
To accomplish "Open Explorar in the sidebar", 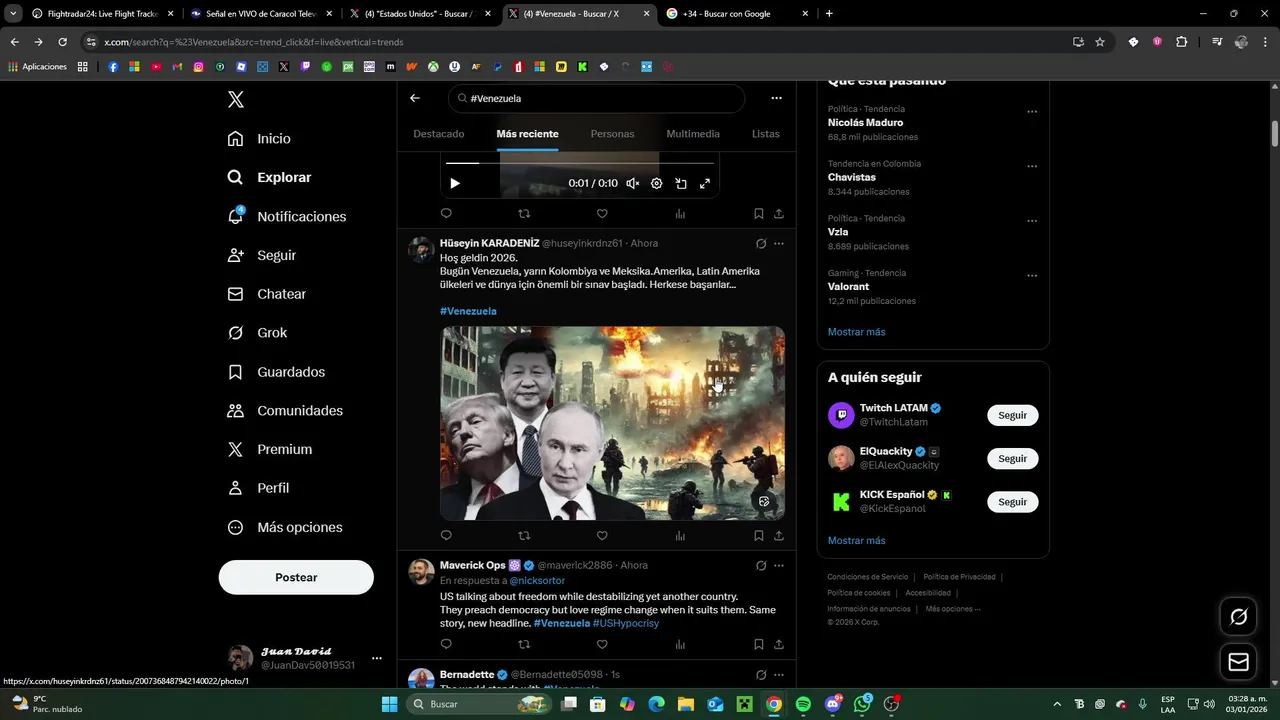I will (269, 177).
